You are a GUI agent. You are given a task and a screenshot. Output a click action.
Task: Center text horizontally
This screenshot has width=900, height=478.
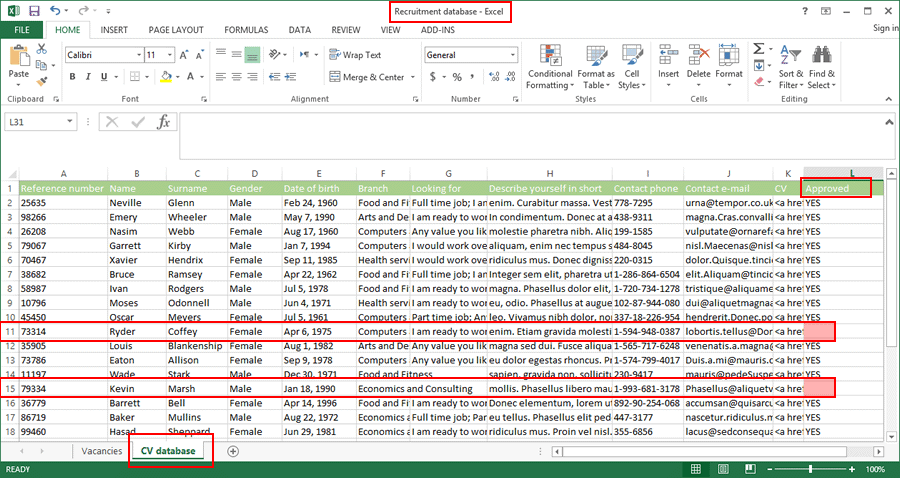coord(236,77)
